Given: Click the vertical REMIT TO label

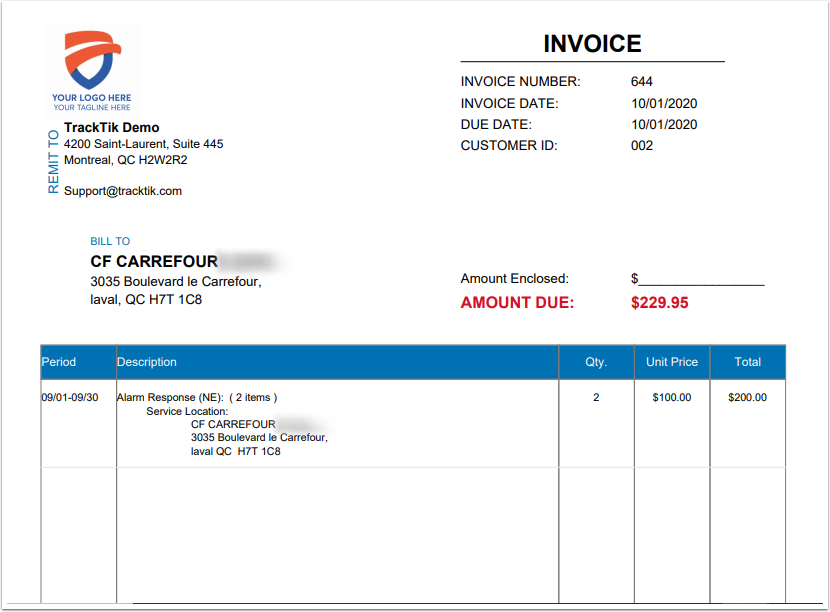Looking at the screenshot, I should [53, 161].
